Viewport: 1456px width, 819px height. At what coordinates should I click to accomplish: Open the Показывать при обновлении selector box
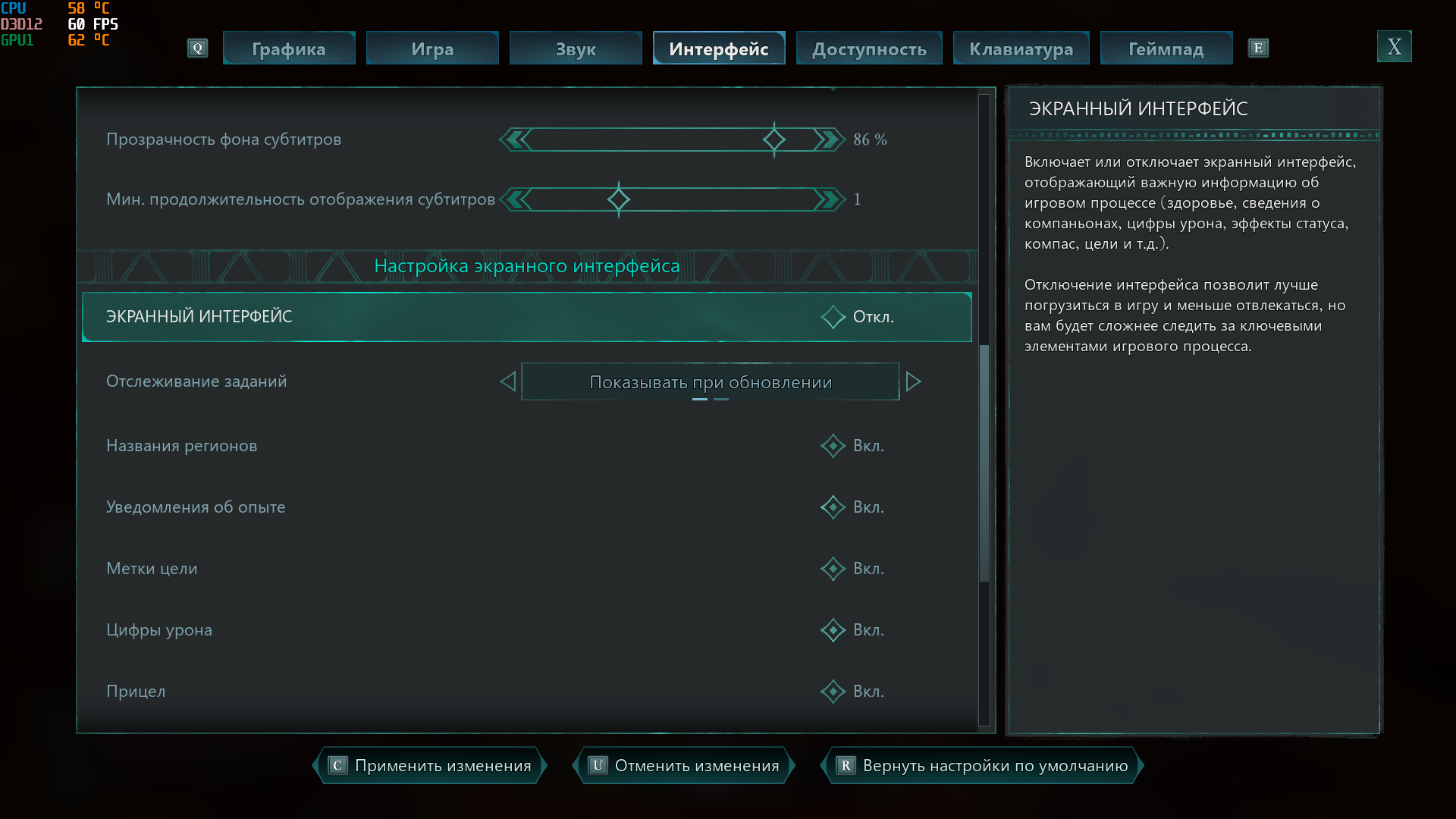click(x=710, y=381)
